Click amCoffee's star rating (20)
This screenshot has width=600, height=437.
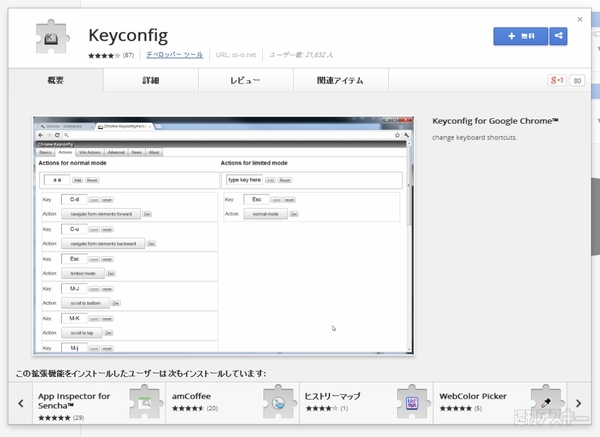[x=188, y=408]
